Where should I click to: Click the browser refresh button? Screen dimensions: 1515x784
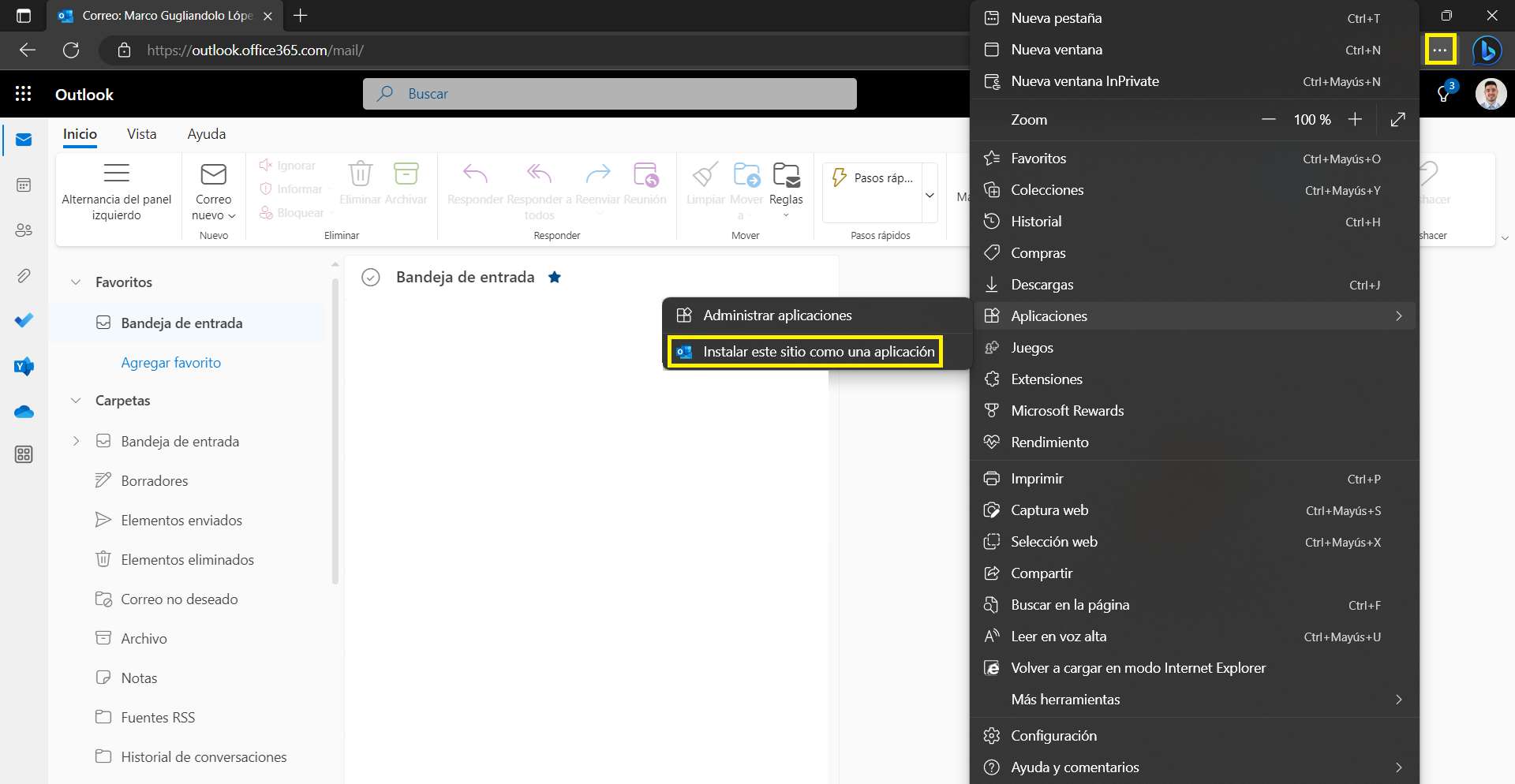click(71, 50)
